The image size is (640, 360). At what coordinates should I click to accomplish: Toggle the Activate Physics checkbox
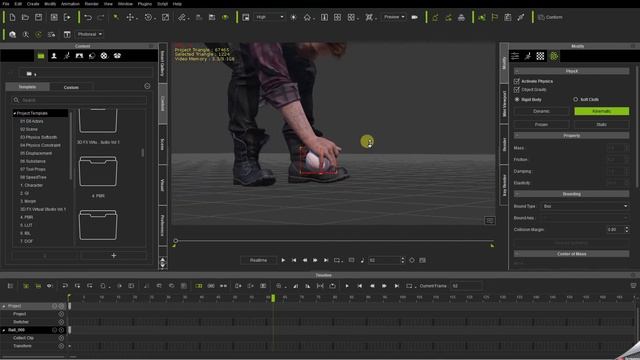point(517,81)
